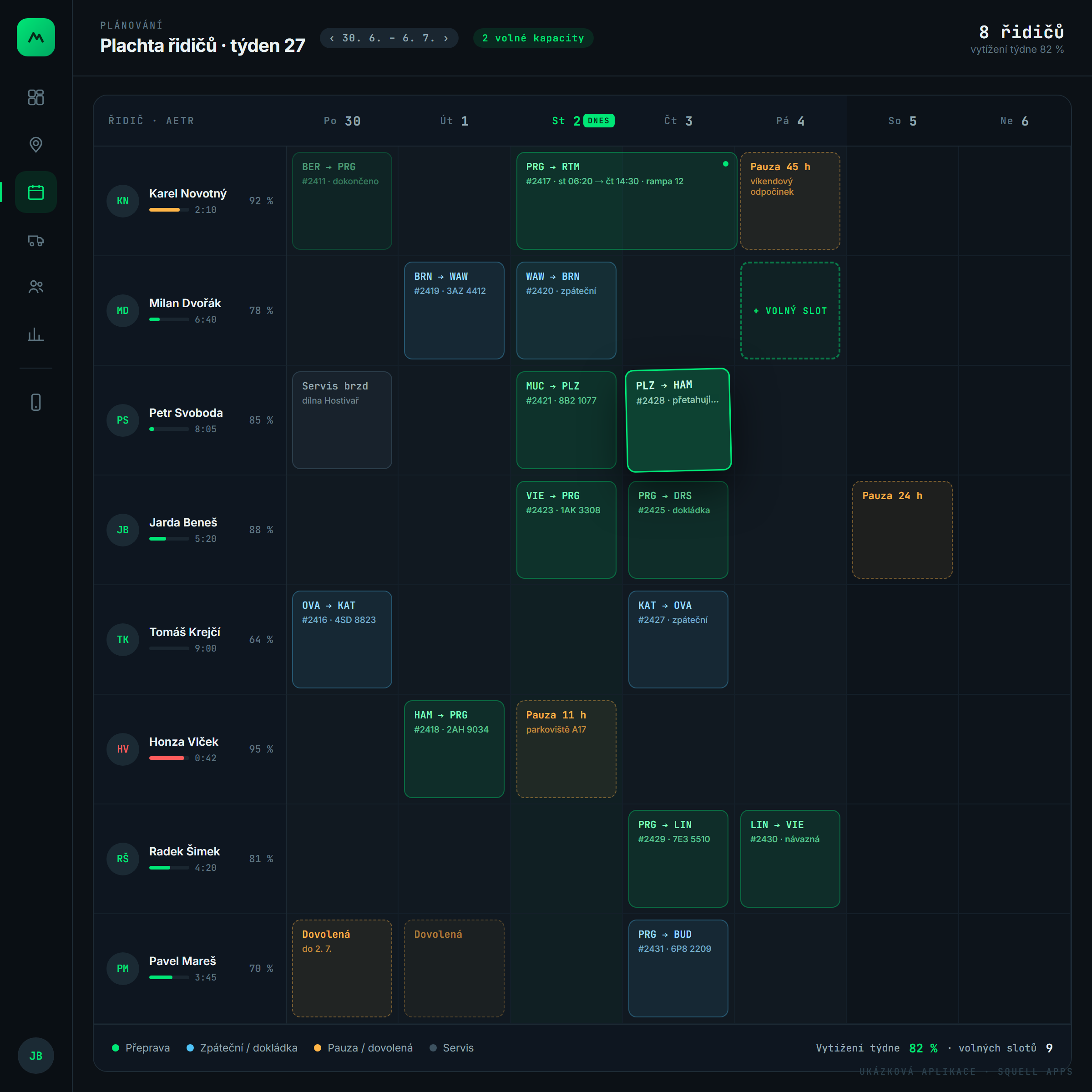Click the JB user avatar at sidebar bottom
The width and height of the screenshot is (1092, 1092).
point(35,1055)
